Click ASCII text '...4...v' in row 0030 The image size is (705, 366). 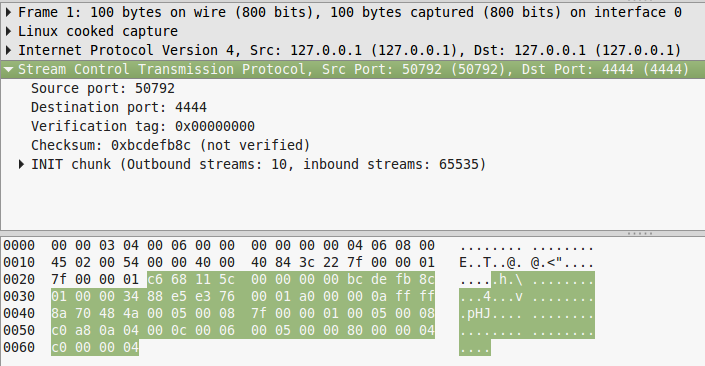click(491, 297)
